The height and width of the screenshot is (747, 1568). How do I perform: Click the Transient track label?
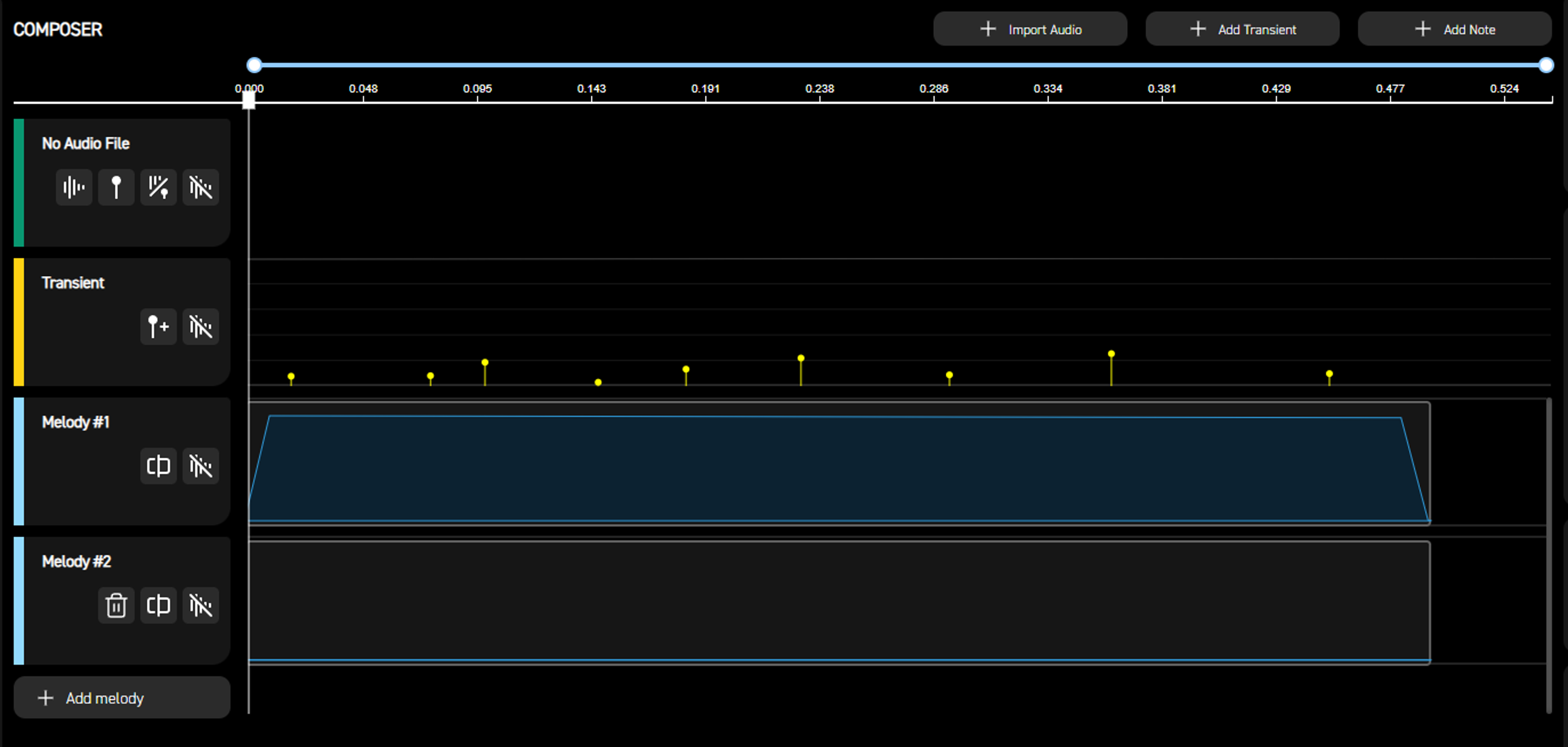coord(73,283)
